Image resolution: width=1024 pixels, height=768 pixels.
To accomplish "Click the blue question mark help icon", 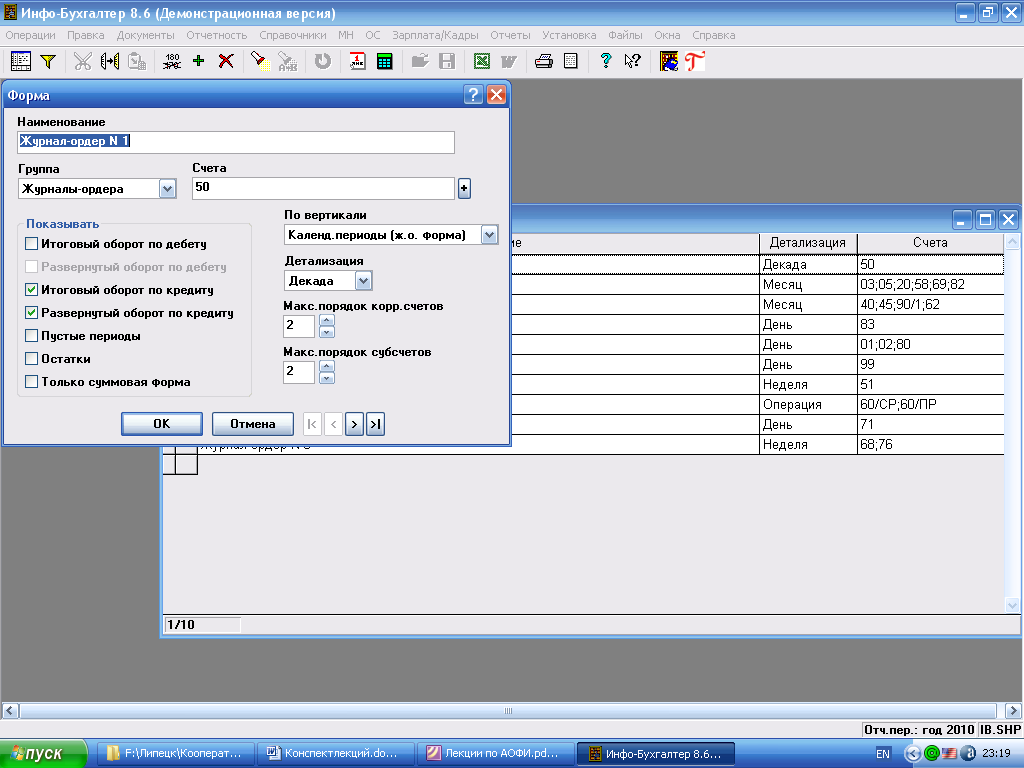I will (605, 61).
